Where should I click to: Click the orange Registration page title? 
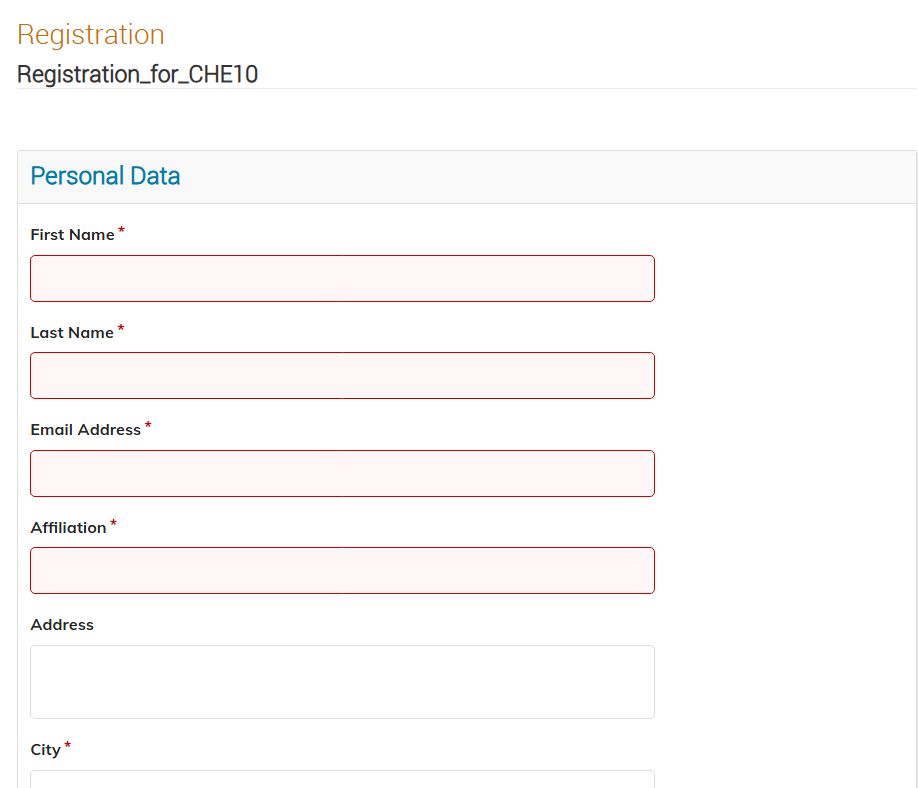click(91, 35)
